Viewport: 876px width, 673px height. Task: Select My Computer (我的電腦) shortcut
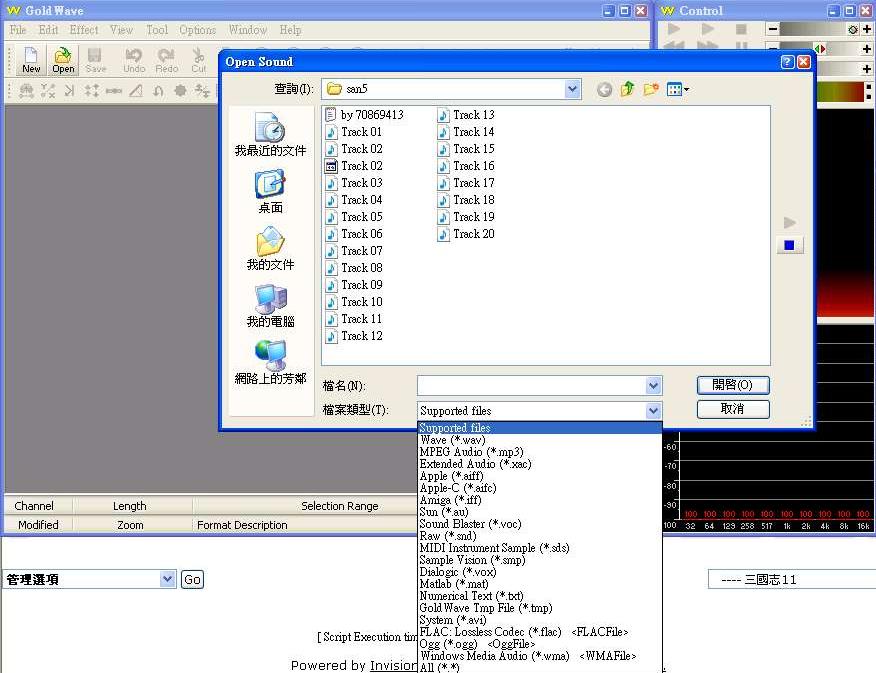270,306
